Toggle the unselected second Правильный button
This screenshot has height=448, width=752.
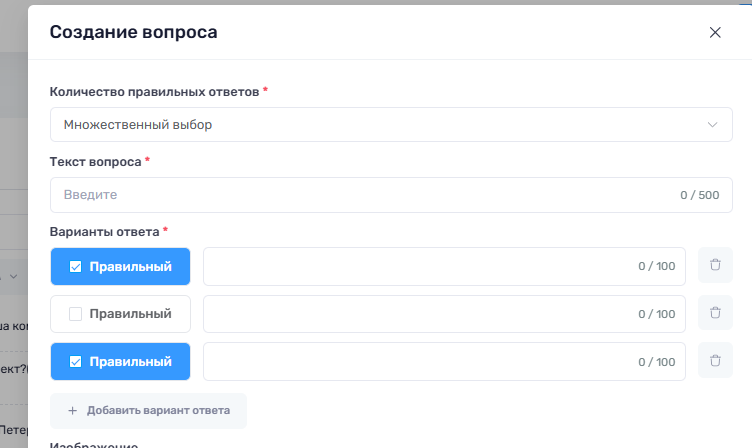pyautogui.click(x=120, y=314)
